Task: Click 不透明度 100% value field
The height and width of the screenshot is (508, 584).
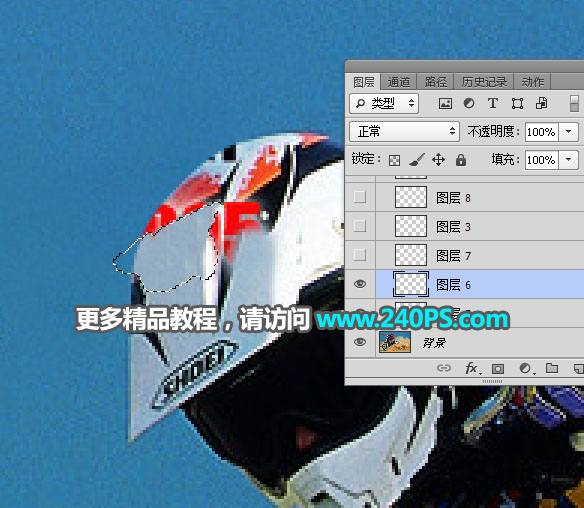Action: (x=542, y=132)
